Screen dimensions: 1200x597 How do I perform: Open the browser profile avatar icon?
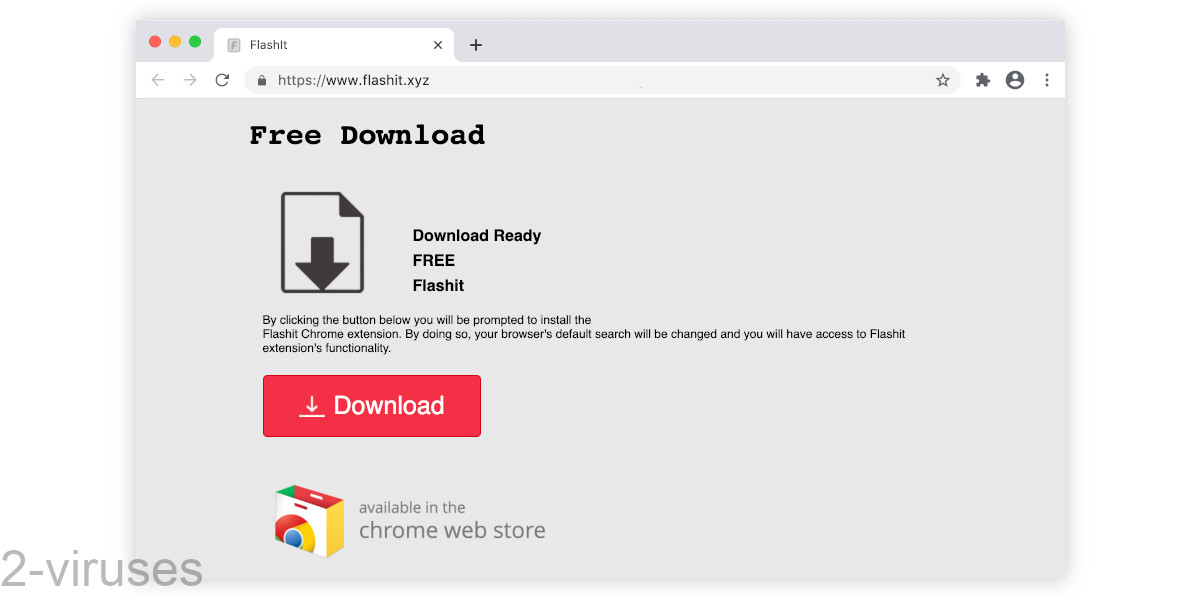point(1015,80)
